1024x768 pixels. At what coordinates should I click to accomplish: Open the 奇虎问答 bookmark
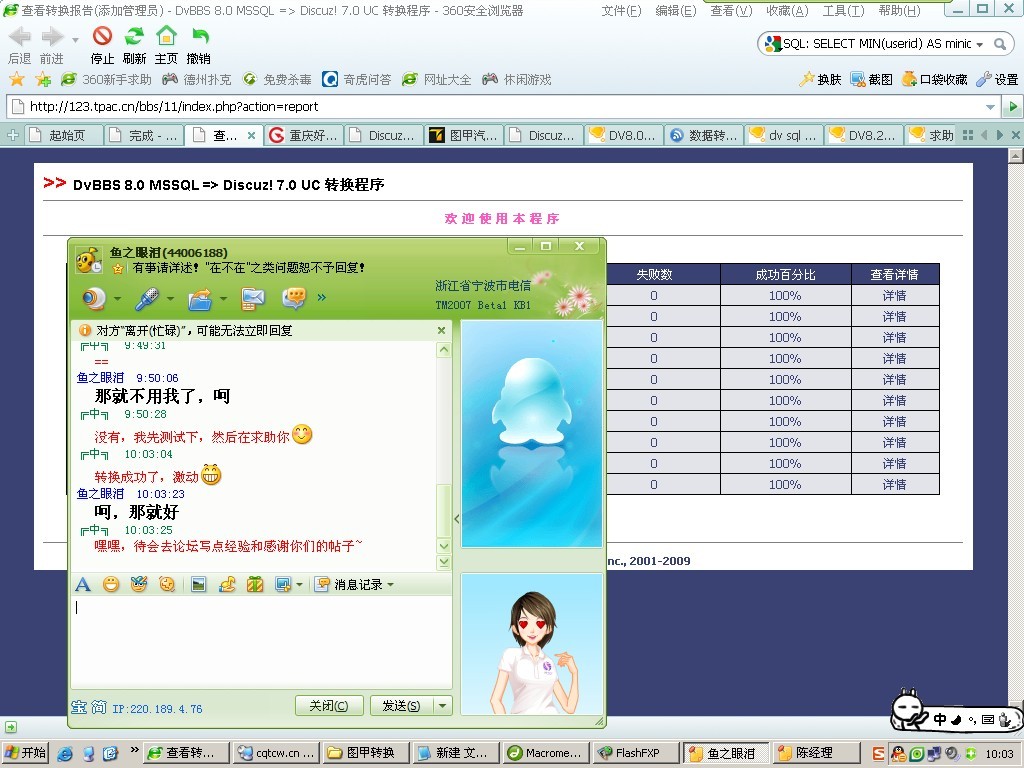tap(357, 79)
